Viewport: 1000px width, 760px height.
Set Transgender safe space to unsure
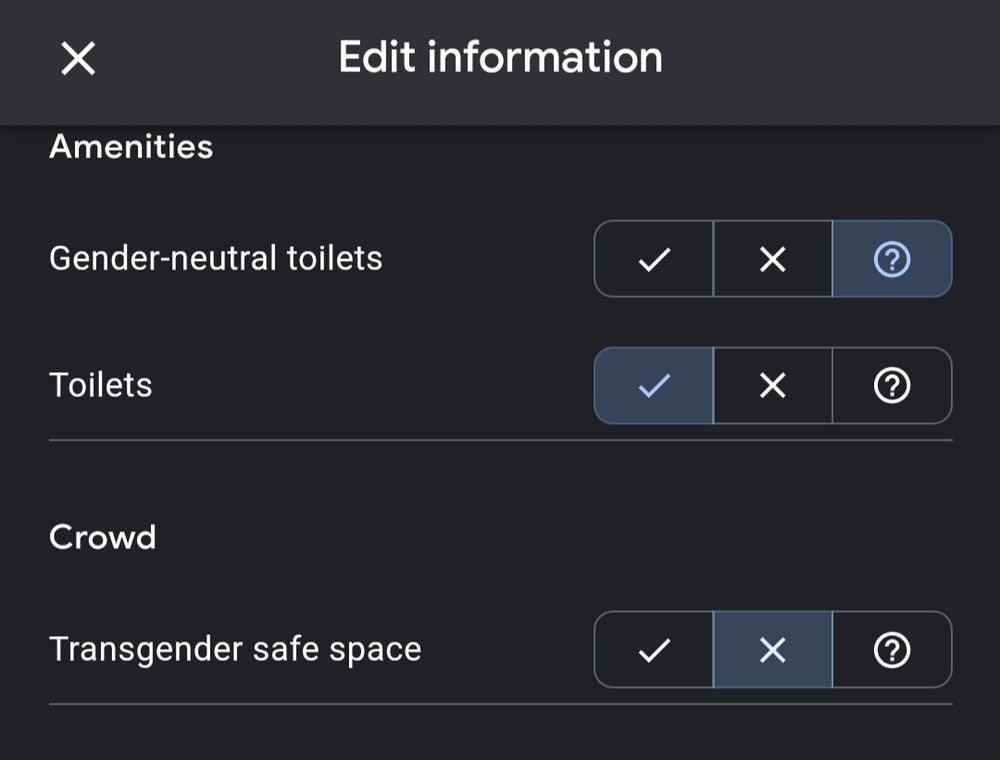pos(892,650)
